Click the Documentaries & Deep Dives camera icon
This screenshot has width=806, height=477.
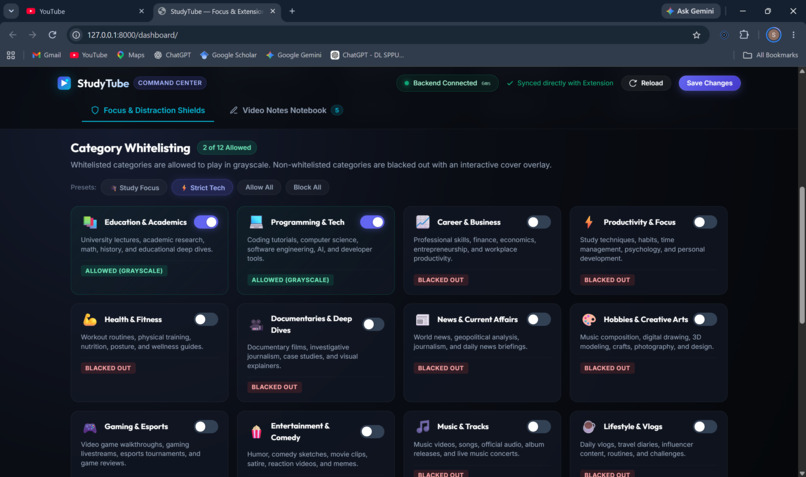(x=256, y=324)
